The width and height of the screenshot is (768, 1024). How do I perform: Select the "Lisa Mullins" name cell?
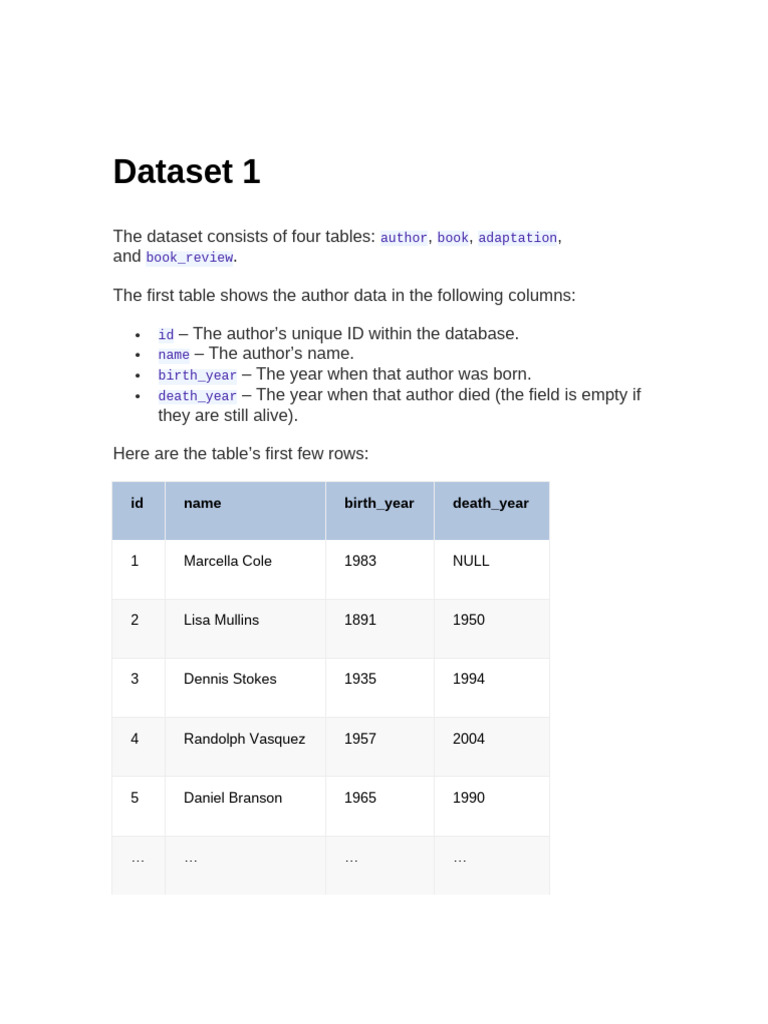[221, 620]
